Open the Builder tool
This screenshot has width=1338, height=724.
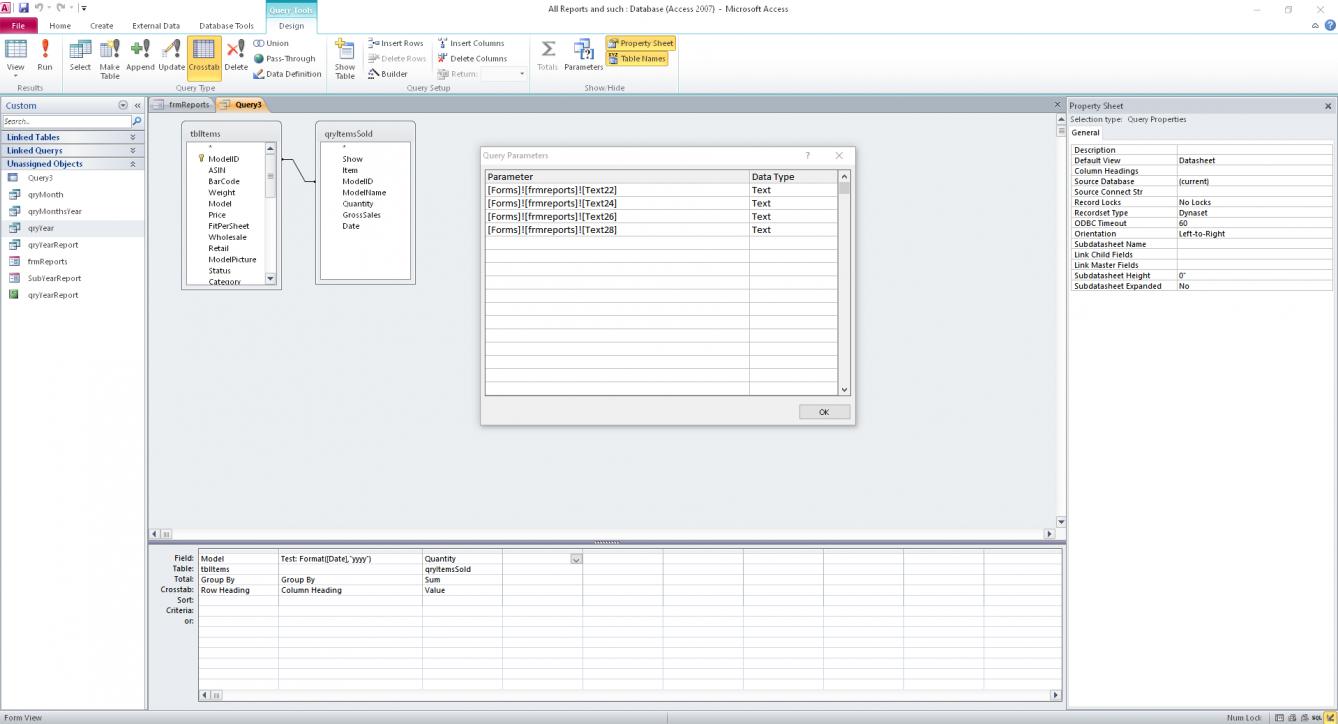click(x=388, y=74)
